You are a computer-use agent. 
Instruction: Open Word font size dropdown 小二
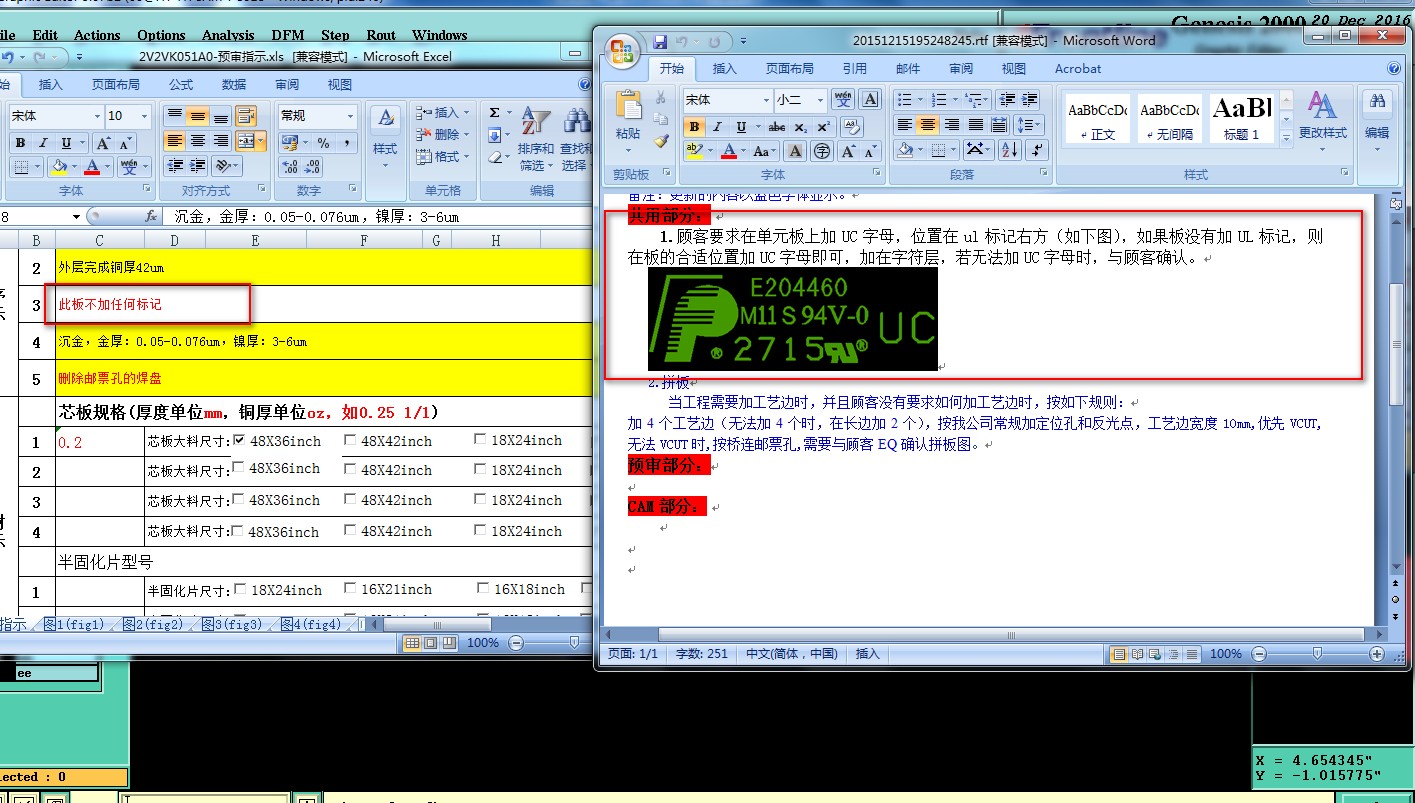820,100
